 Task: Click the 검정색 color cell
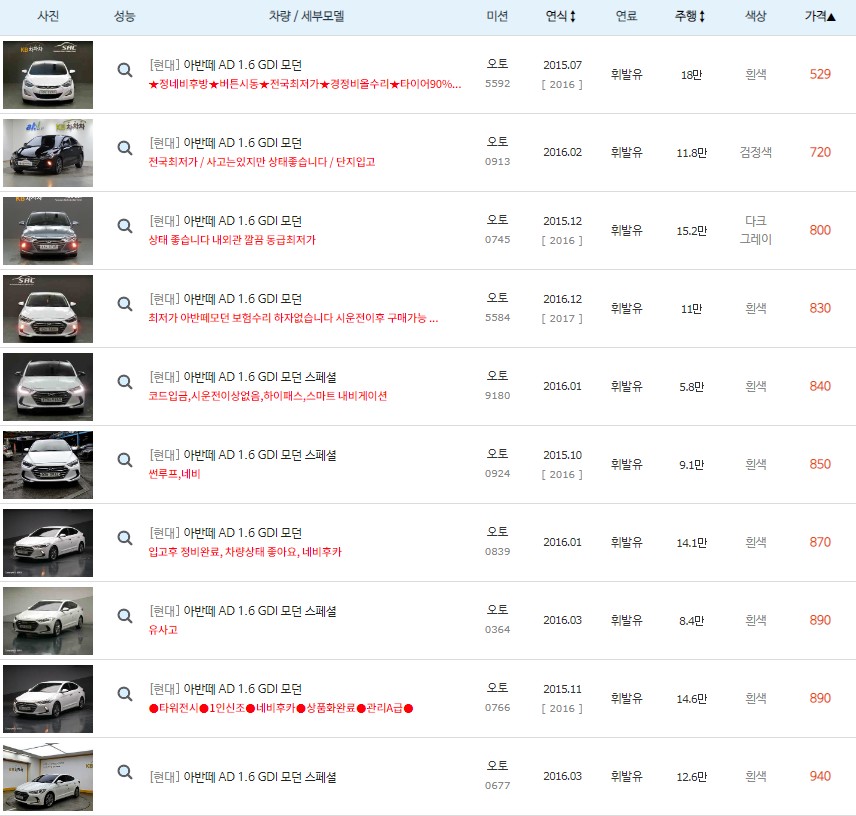point(756,152)
